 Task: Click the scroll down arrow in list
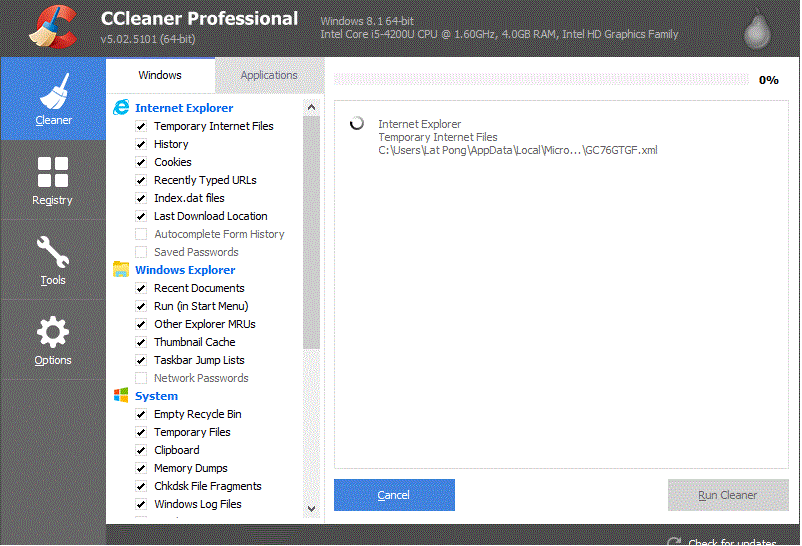click(311, 509)
